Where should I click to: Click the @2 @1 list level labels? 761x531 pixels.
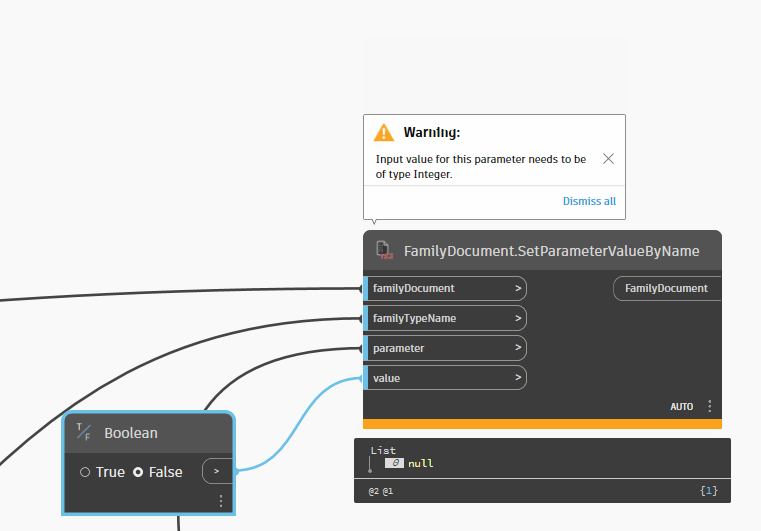tap(380, 491)
